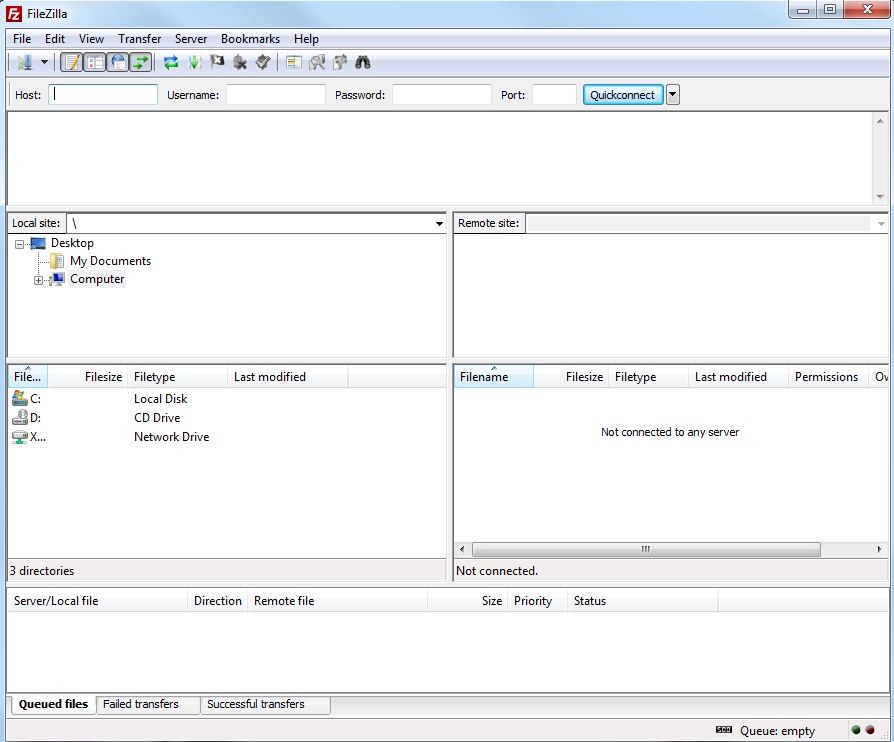Image resolution: width=894 pixels, height=742 pixels.
Task: Switch to the Failed transfers tab
Action: (148, 704)
